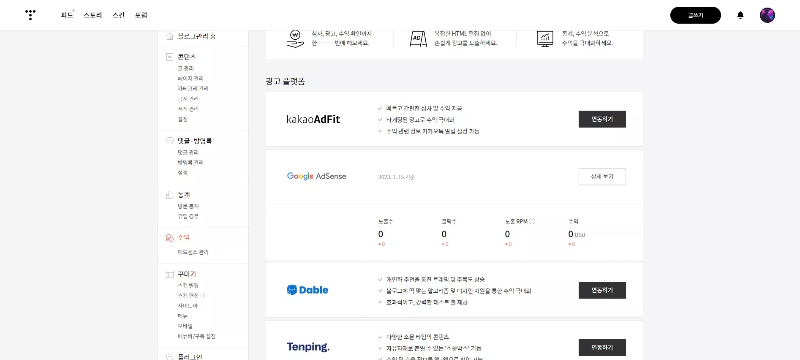Click the 플러그인 icon in sidebar
Image resolution: width=800 pixels, height=360 pixels.
tap(170, 356)
